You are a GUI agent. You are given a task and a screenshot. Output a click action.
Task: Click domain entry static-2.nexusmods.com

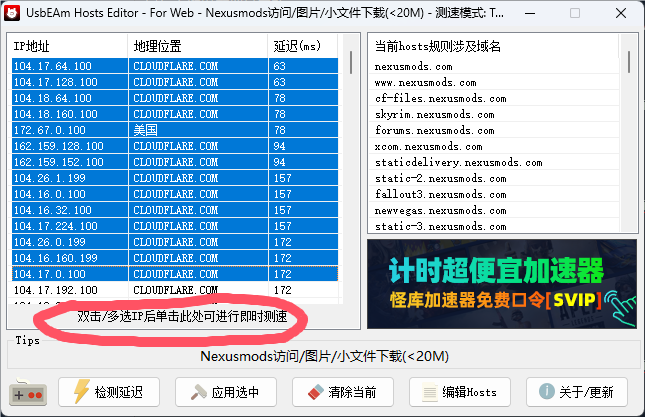(494, 179)
